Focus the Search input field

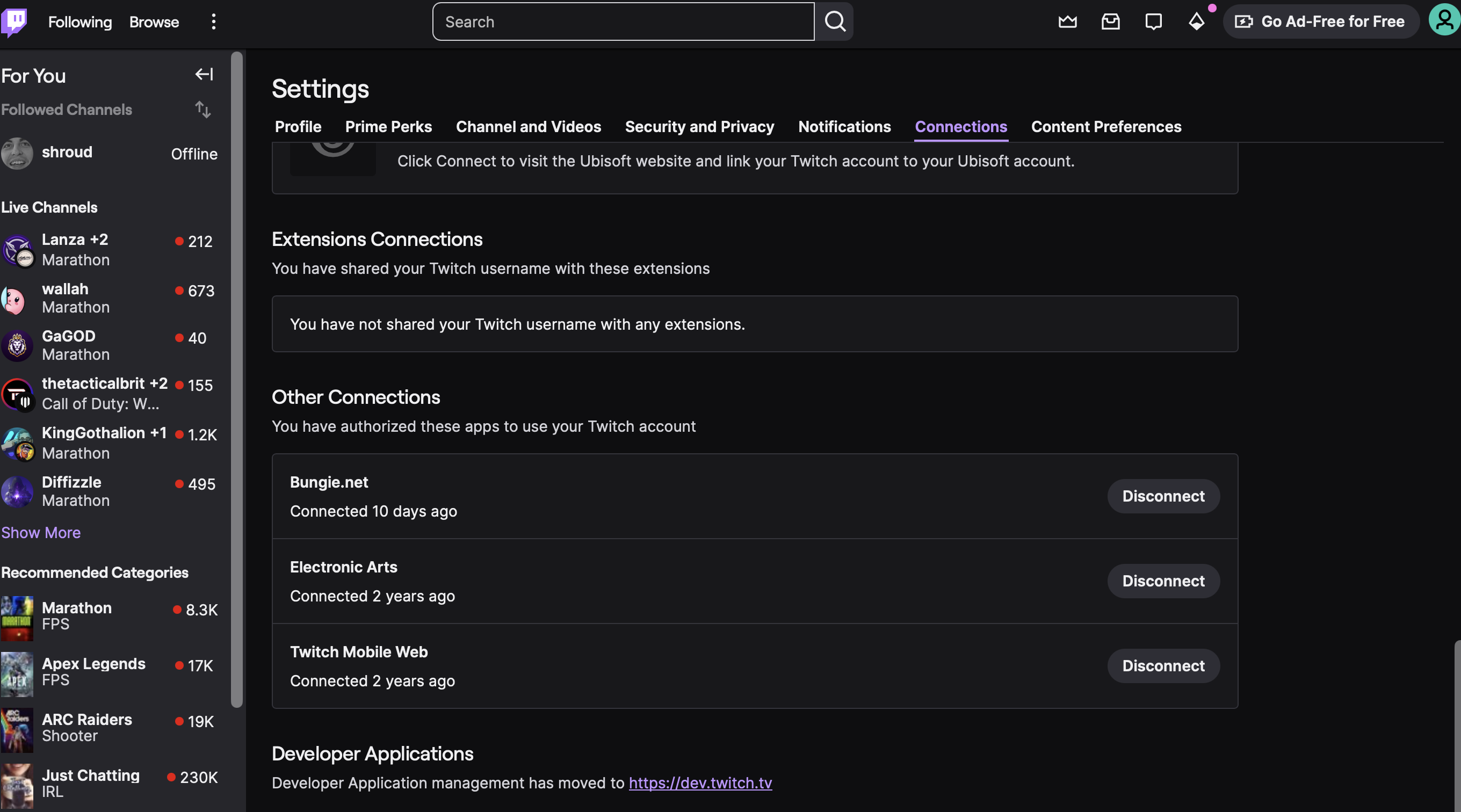623,21
